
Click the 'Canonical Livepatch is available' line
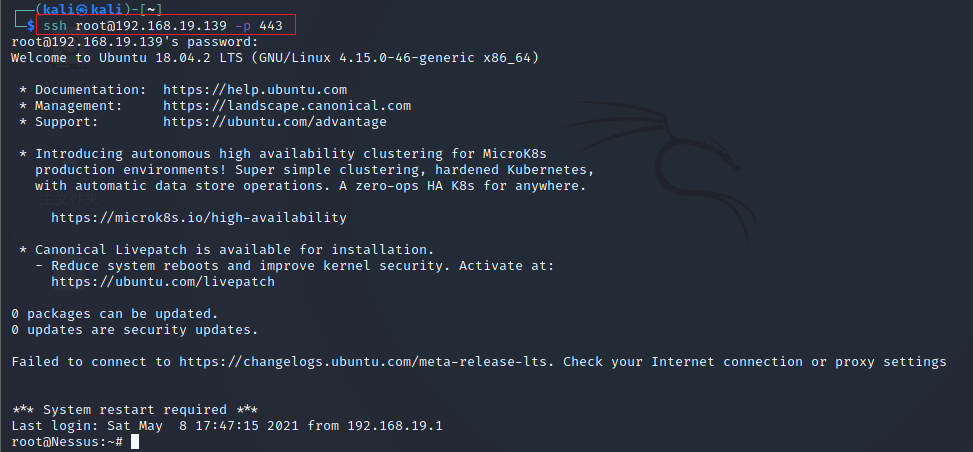234,250
